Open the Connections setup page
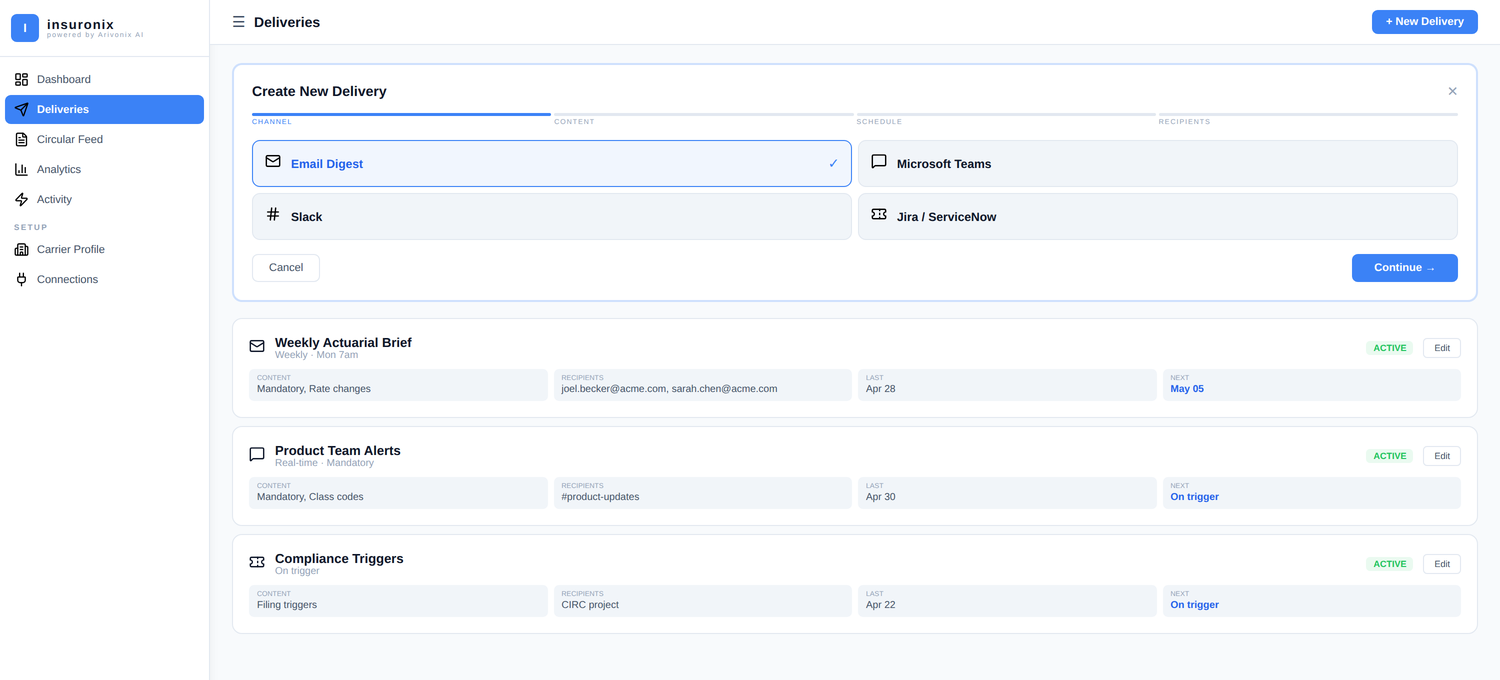Viewport: 1500px width, 680px height. (x=104, y=279)
